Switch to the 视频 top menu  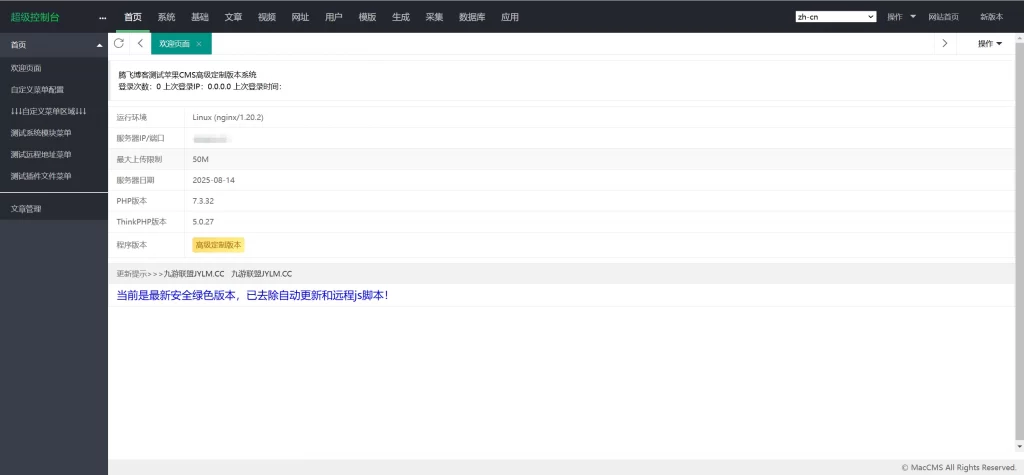266,17
